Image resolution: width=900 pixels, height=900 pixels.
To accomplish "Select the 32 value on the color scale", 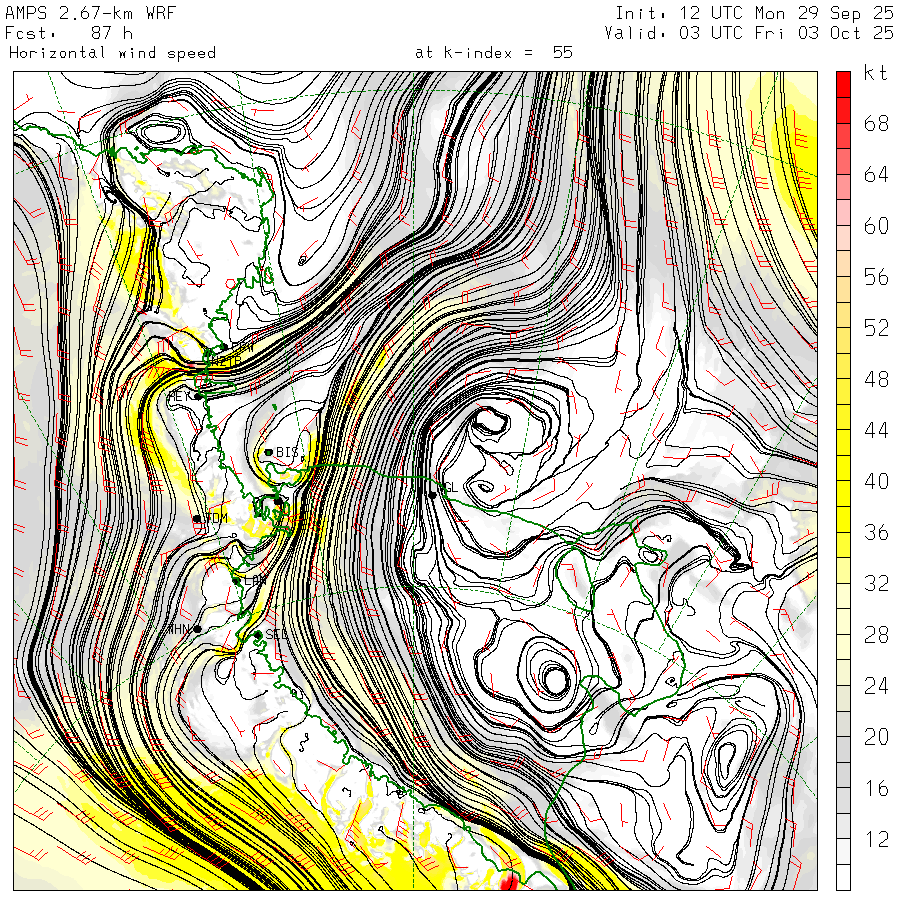I will (x=876, y=584).
